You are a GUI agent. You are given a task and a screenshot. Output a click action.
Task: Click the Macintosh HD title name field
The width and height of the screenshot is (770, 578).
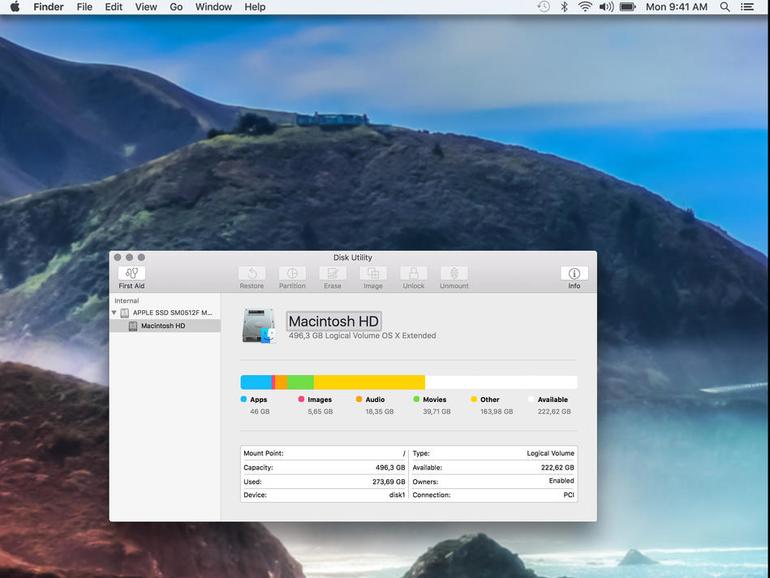point(333,321)
